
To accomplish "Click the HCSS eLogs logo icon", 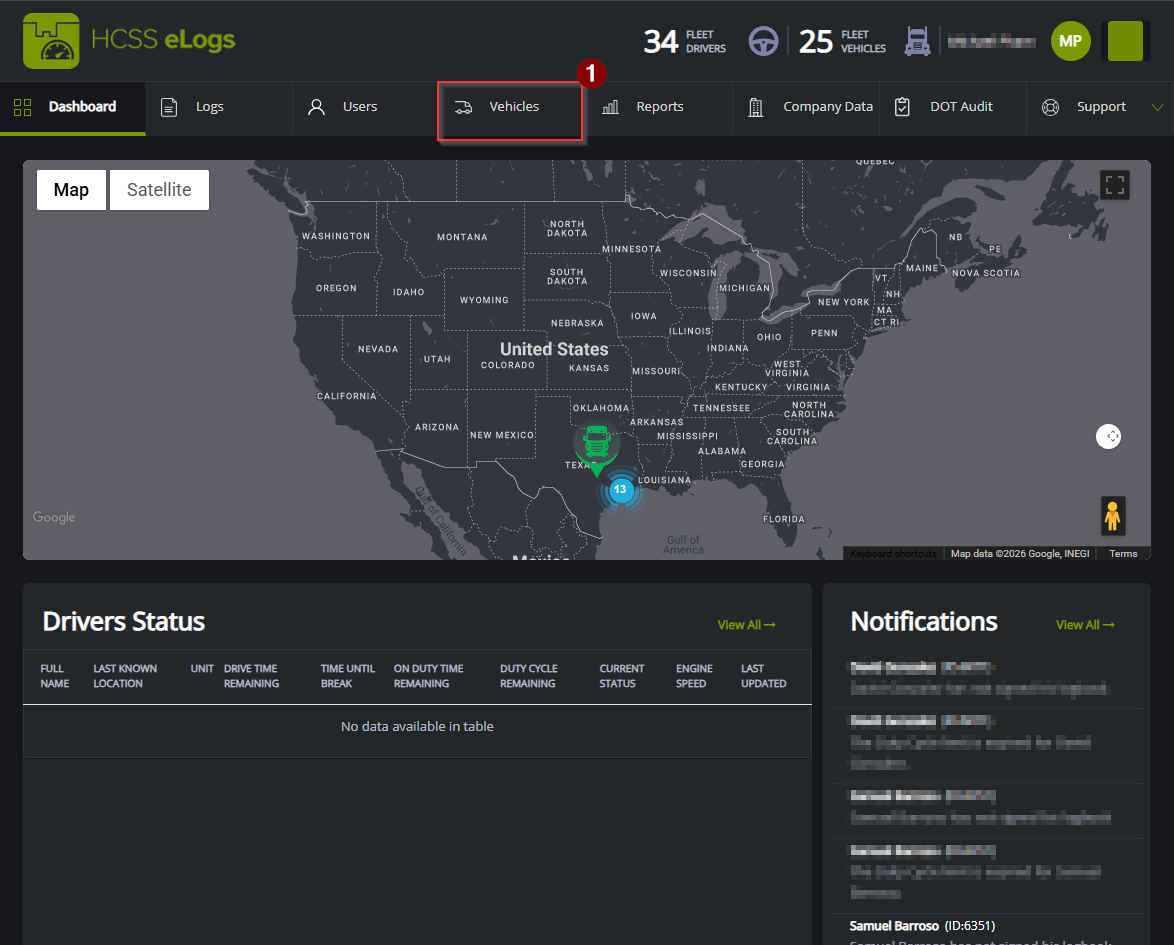I will (51, 41).
